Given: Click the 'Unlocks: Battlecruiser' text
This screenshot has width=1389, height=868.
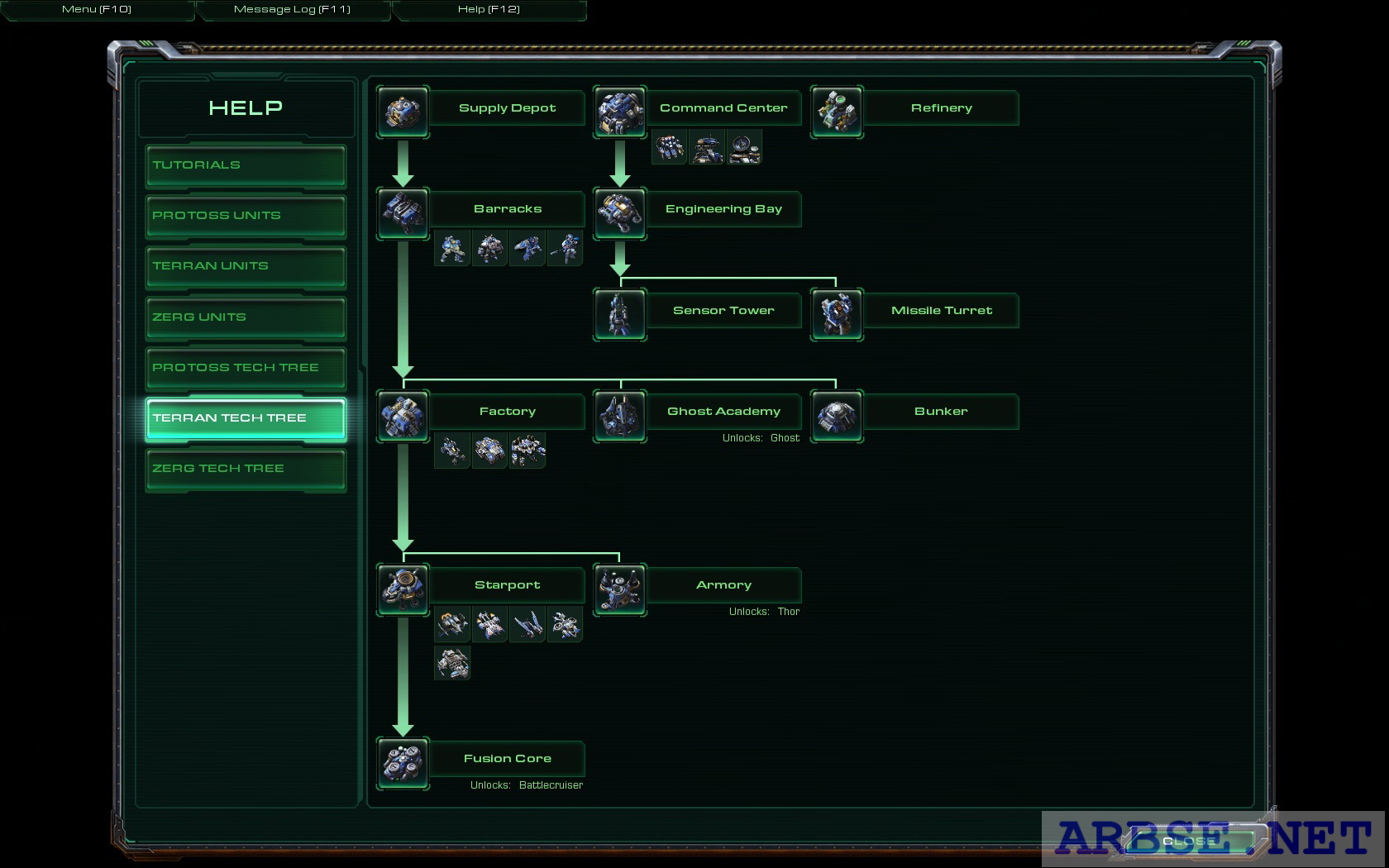Looking at the screenshot, I should click(x=527, y=785).
